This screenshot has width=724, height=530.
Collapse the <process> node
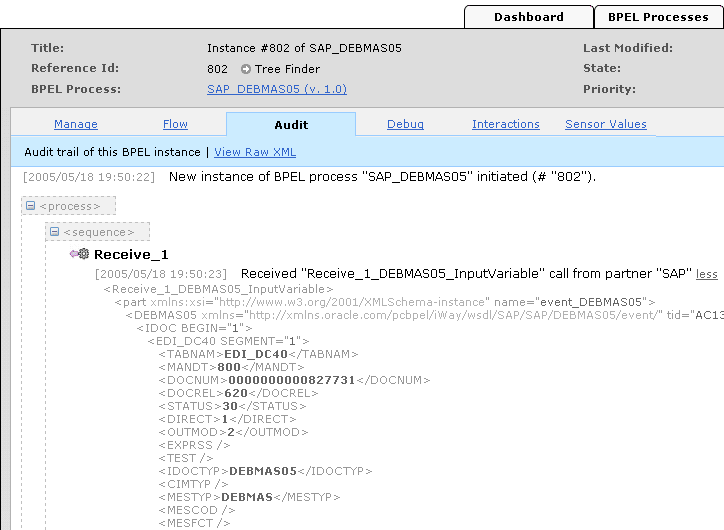[x=30, y=205]
